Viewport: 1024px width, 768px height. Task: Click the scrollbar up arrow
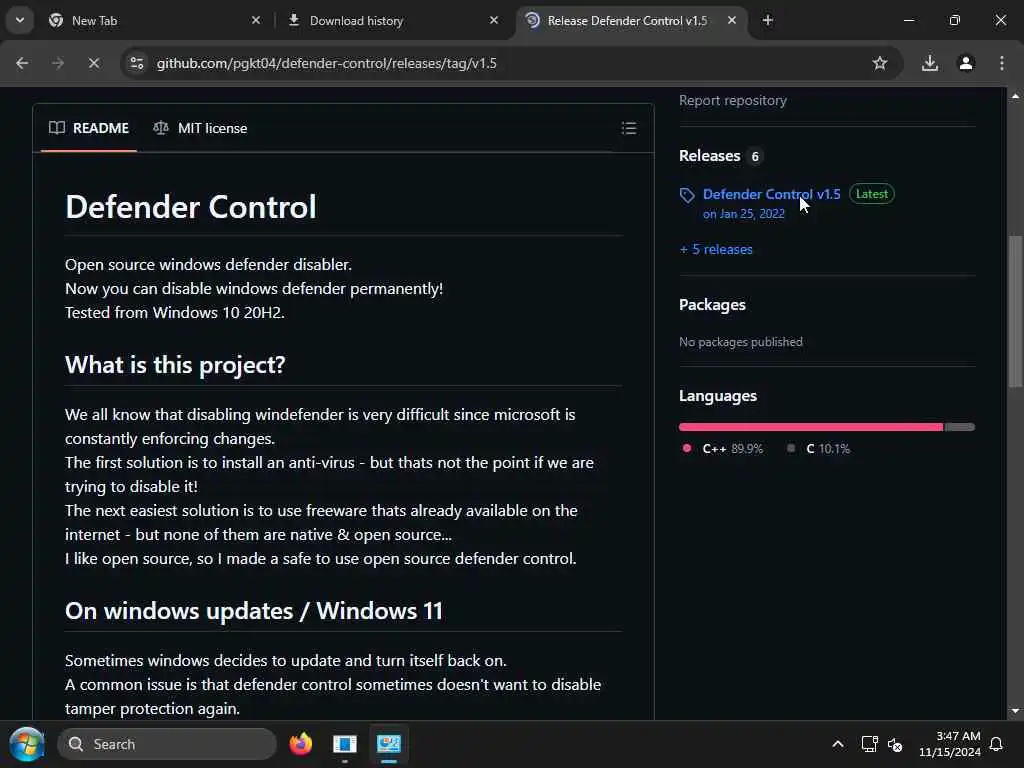click(1015, 96)
